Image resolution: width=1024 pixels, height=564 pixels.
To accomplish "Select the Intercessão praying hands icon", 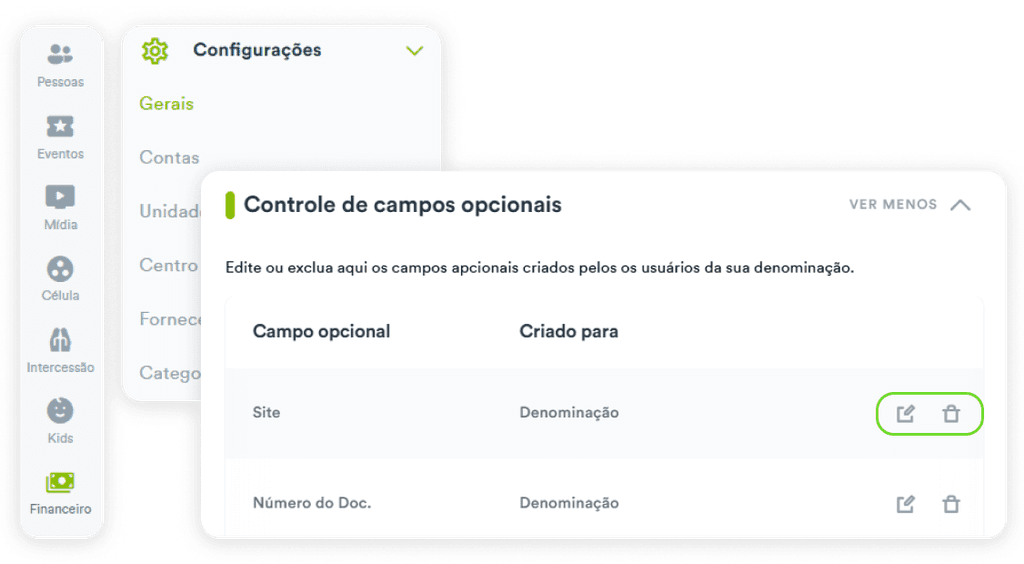I will (x=60, y=339).
